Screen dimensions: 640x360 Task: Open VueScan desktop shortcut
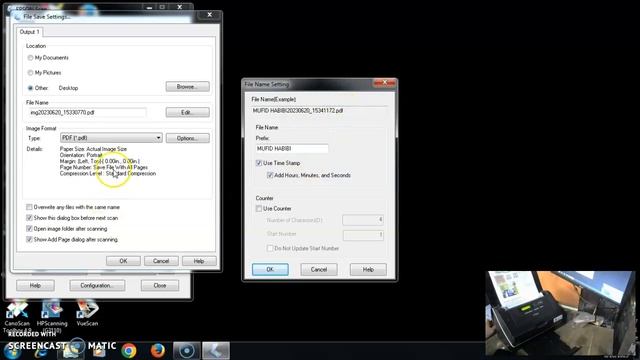pos(87,314)
